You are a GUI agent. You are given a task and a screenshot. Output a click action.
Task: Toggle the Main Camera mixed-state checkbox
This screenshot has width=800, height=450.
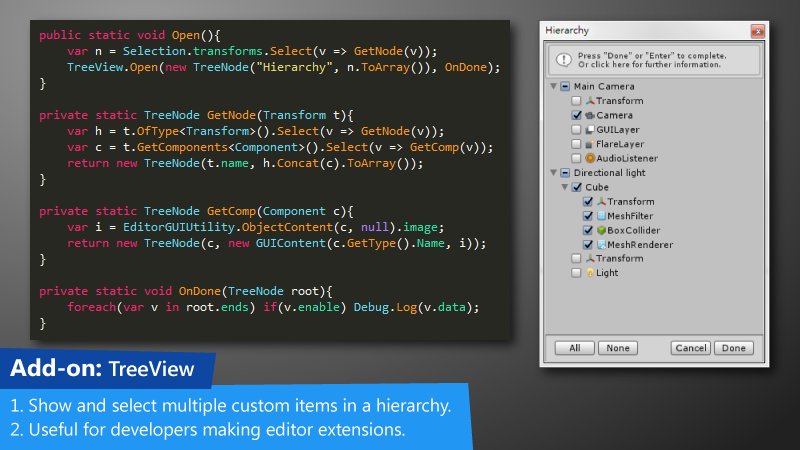point(565,86)
